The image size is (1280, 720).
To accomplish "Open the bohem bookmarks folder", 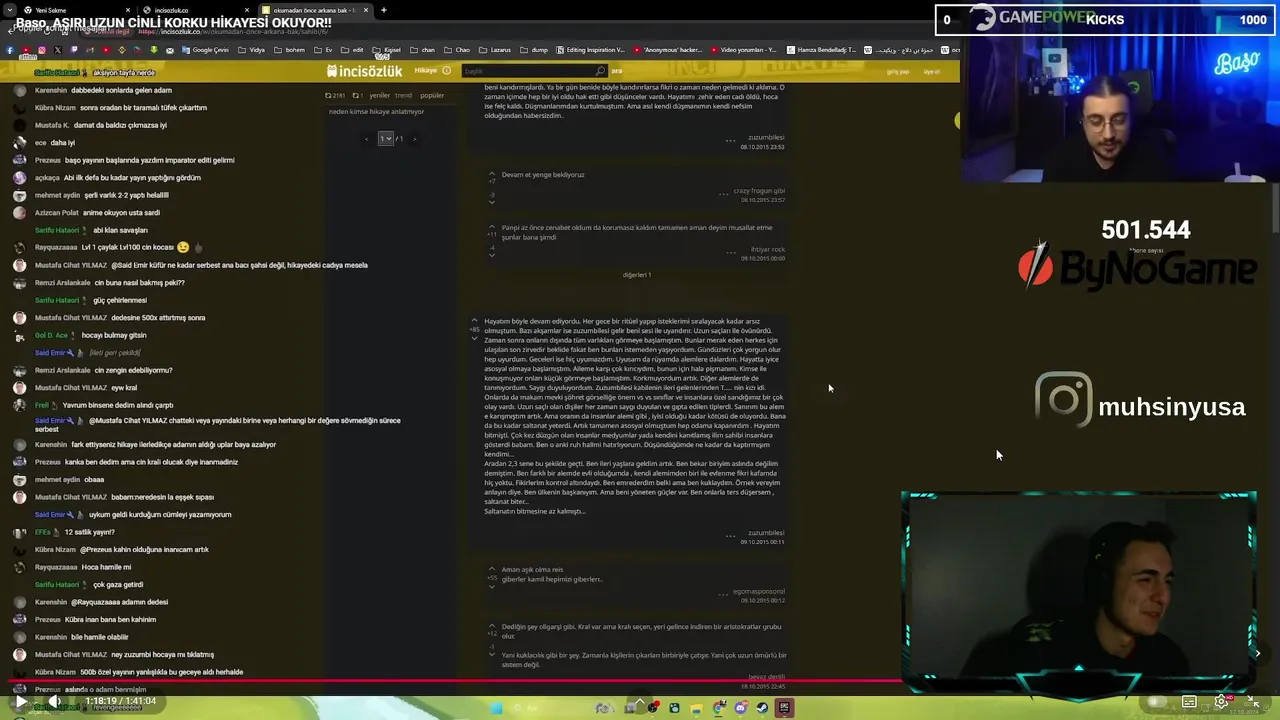I will point(290,50).
